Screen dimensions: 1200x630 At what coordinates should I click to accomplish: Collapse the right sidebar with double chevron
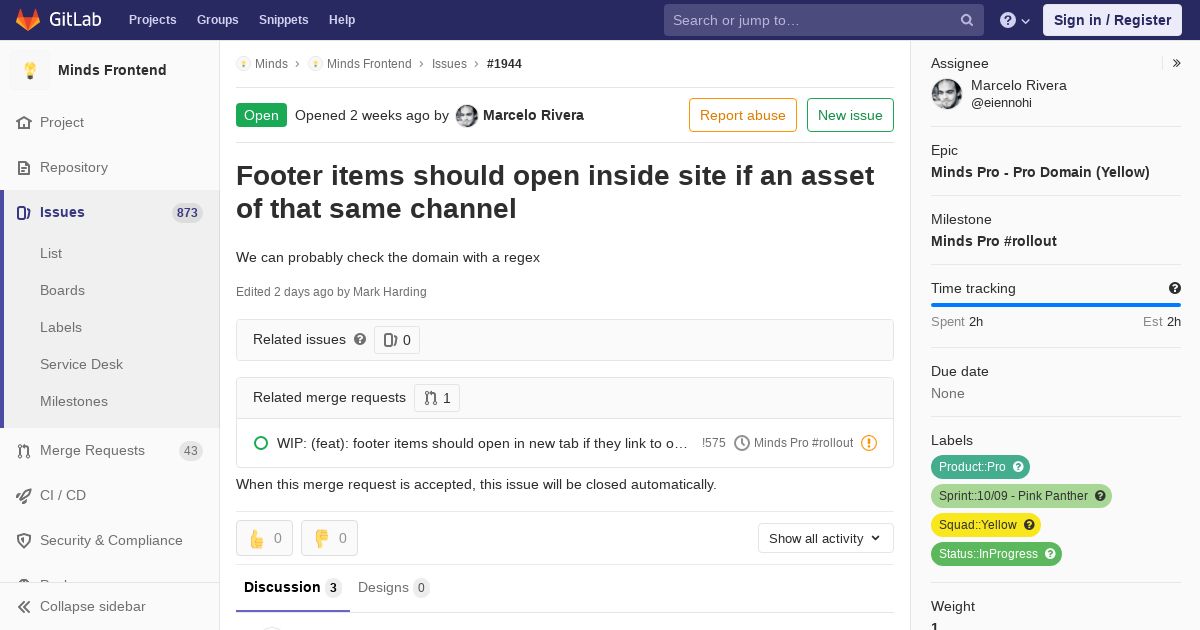tap(1177, 63)
